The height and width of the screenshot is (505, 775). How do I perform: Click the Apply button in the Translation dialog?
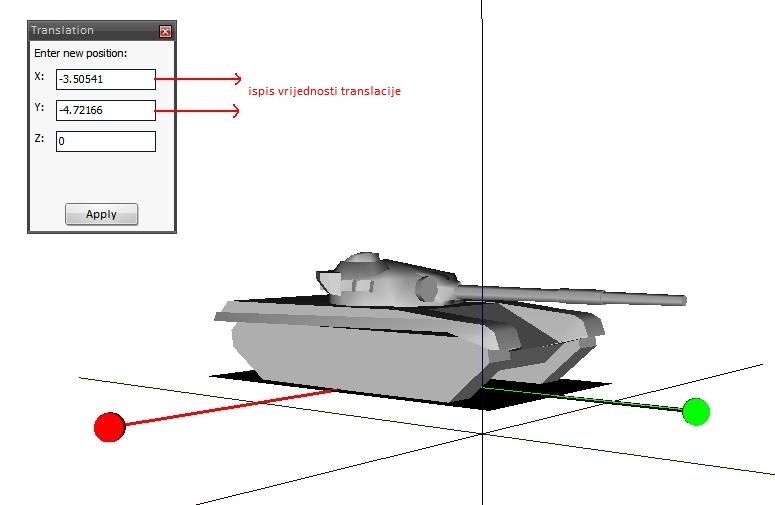coord(101,214)
